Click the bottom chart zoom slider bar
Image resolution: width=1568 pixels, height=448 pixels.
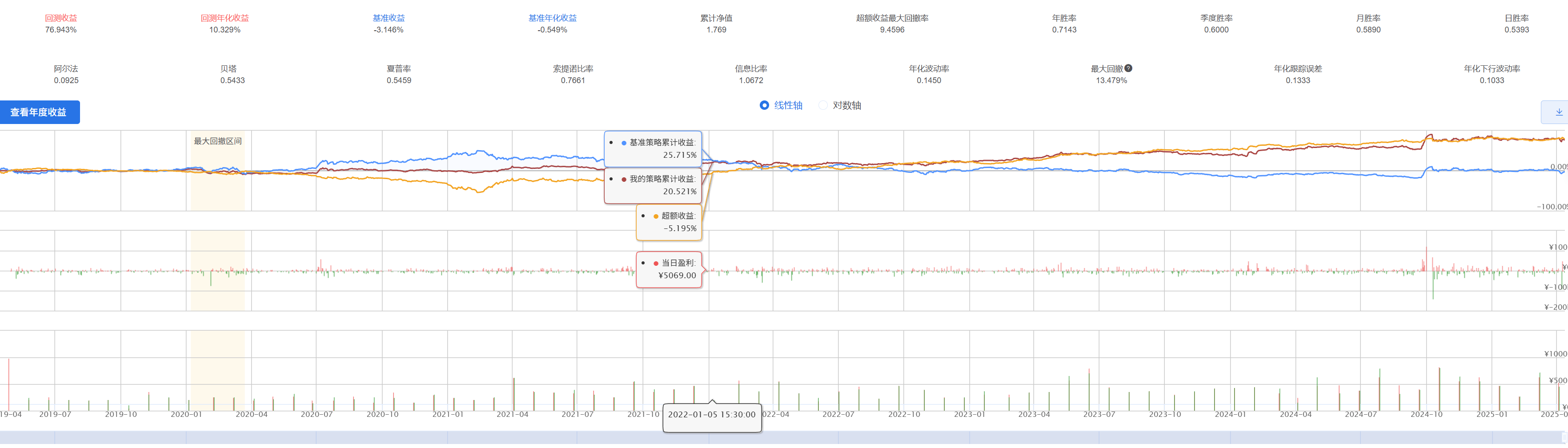click(x=779, y=437)
